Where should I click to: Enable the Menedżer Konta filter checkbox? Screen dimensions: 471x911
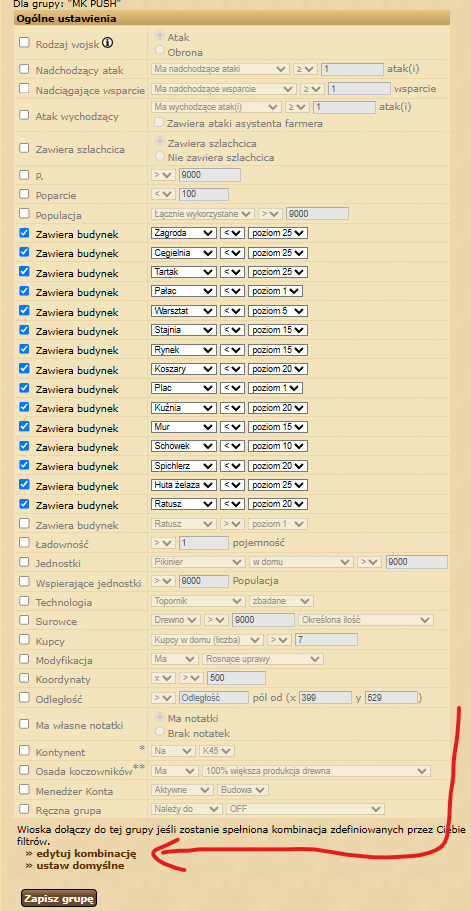point(24,790)
